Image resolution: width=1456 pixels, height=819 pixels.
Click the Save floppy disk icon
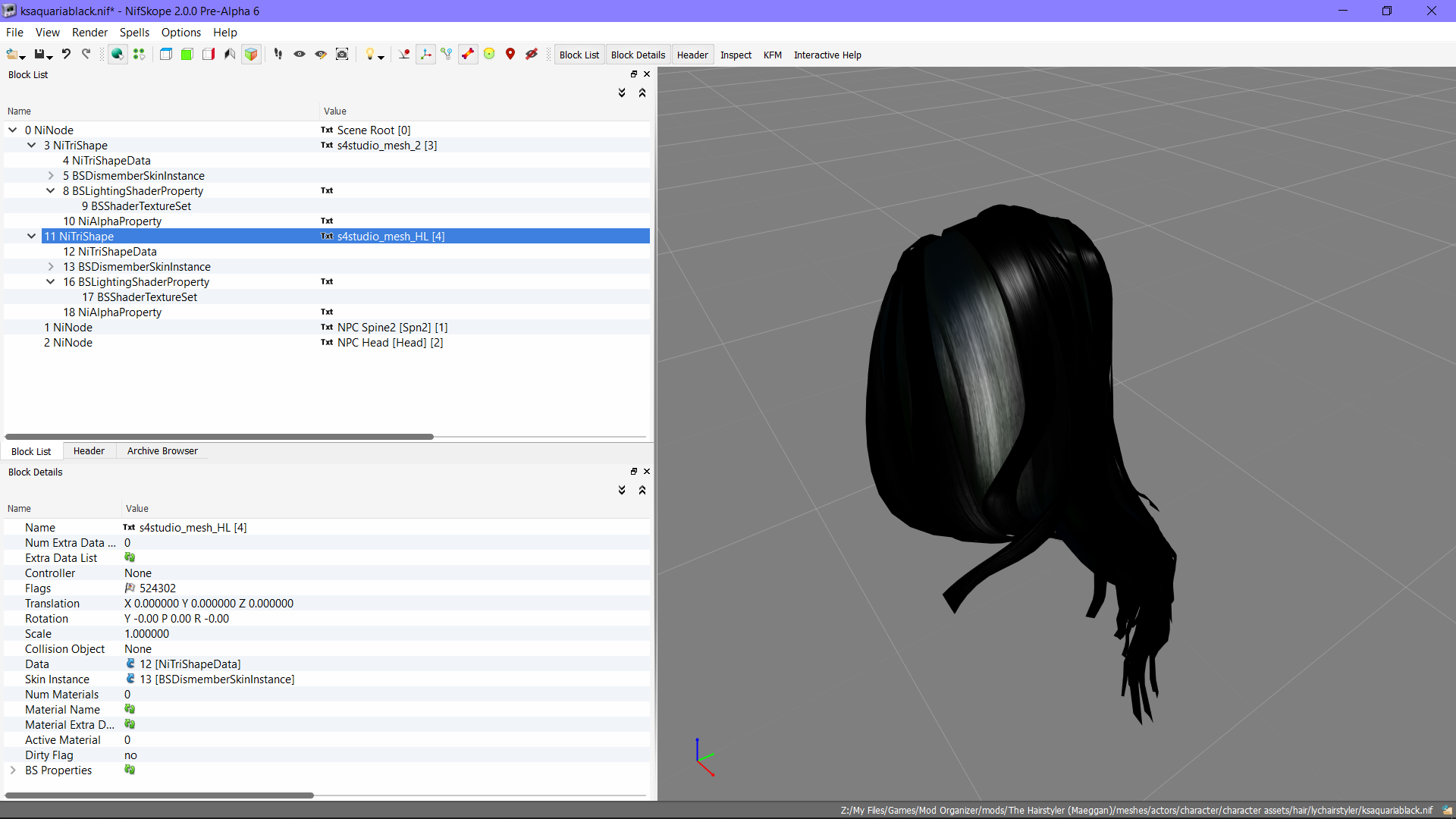pyautogui.click(x=39, y=54)
